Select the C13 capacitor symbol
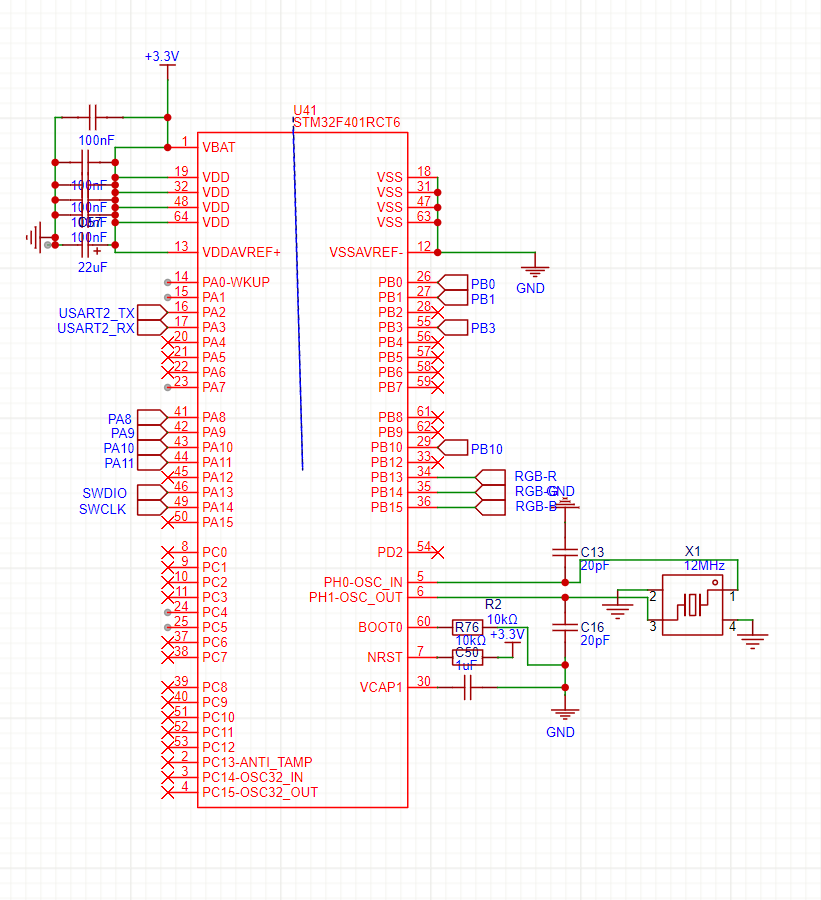Image resolution: width=821 pixels, height=900 pixels. tap(565, 552)
